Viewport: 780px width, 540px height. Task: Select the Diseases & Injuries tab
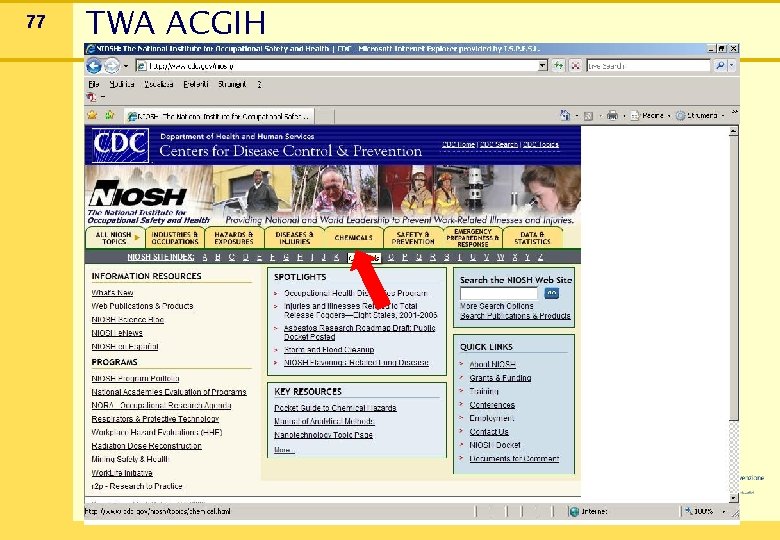click(x=294, y=238)
